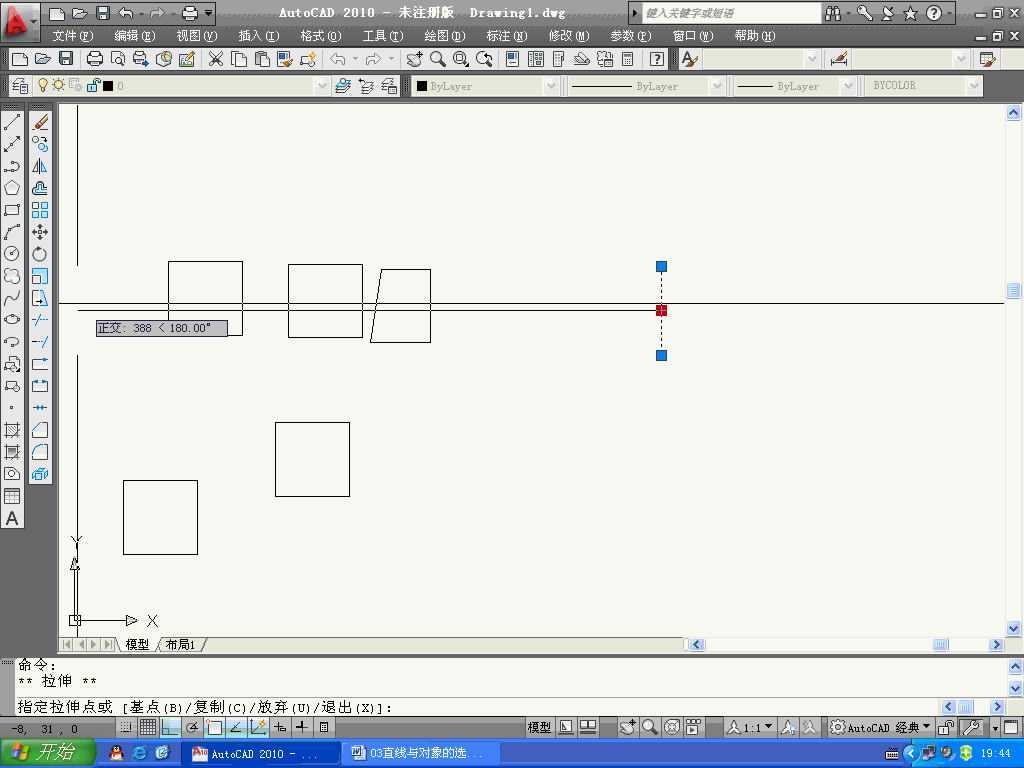Toggle Dynamic Input in status bar
Image resolution: width=1024 pixels, height=768 pixels.
pyautogui.click(x=280, y=727)
